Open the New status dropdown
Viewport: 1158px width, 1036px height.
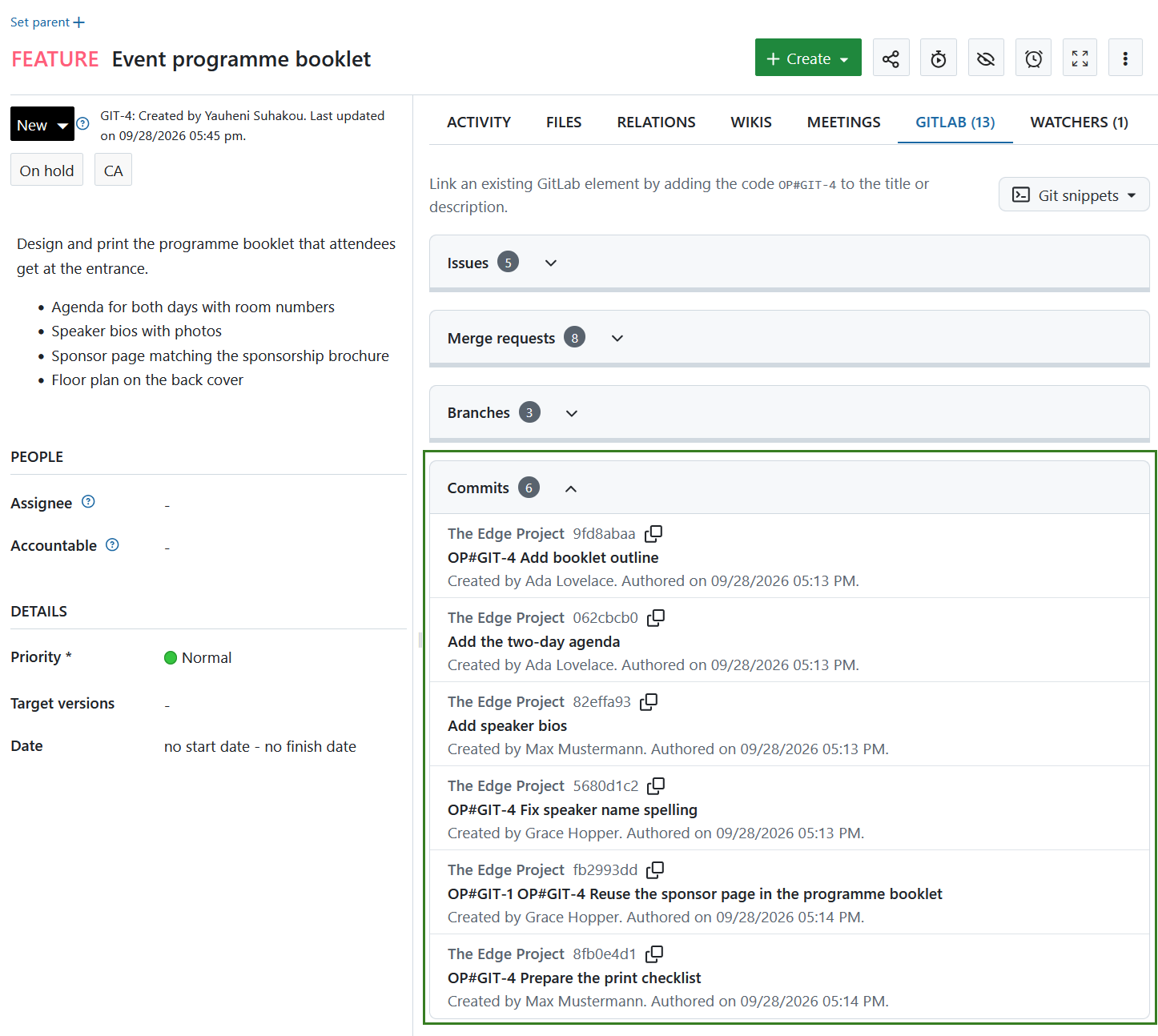tap(42, 124)
